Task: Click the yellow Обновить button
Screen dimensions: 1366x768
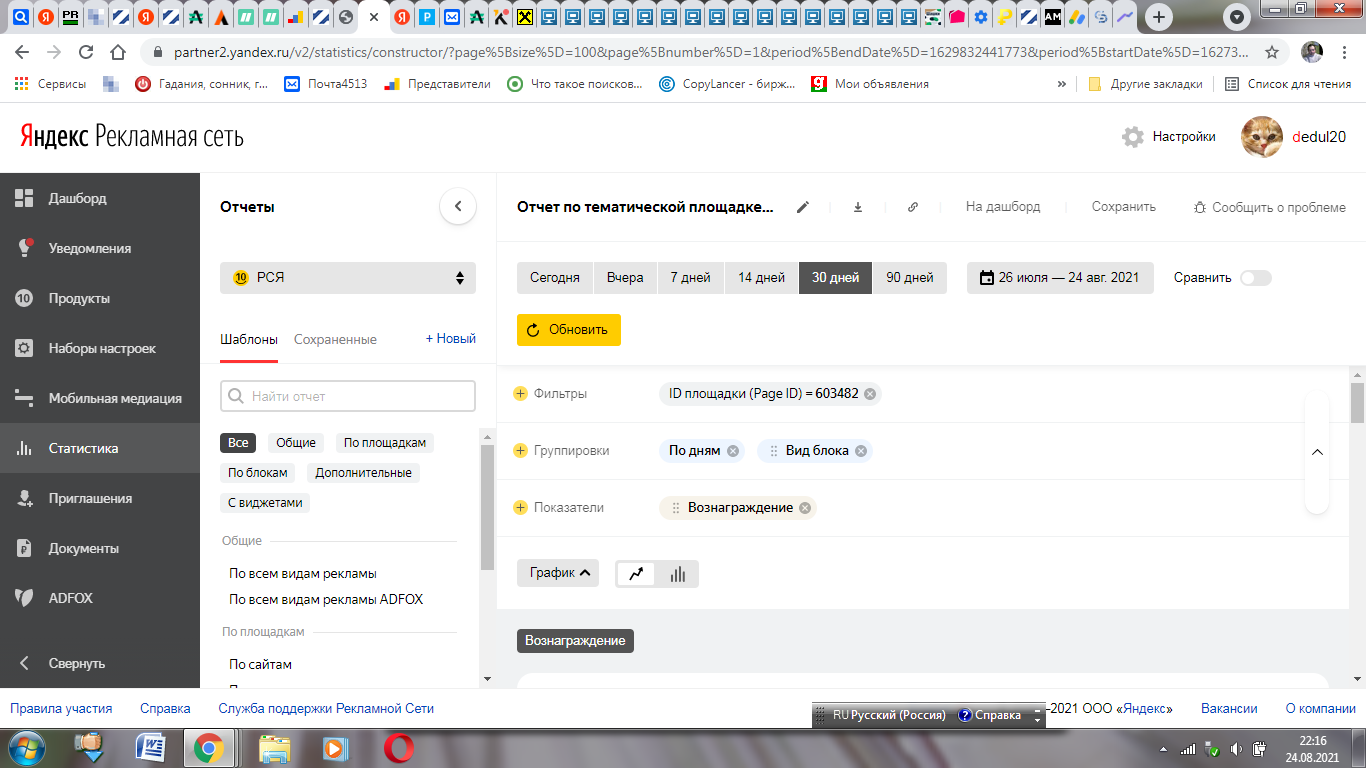Action: point(569,330)
